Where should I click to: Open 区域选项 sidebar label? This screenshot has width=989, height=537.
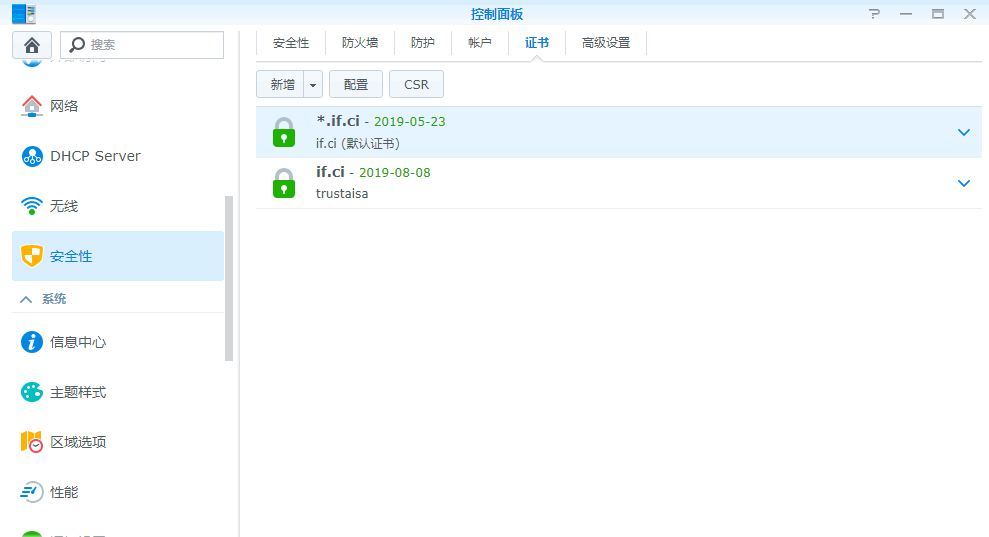[x=78, y=442]
